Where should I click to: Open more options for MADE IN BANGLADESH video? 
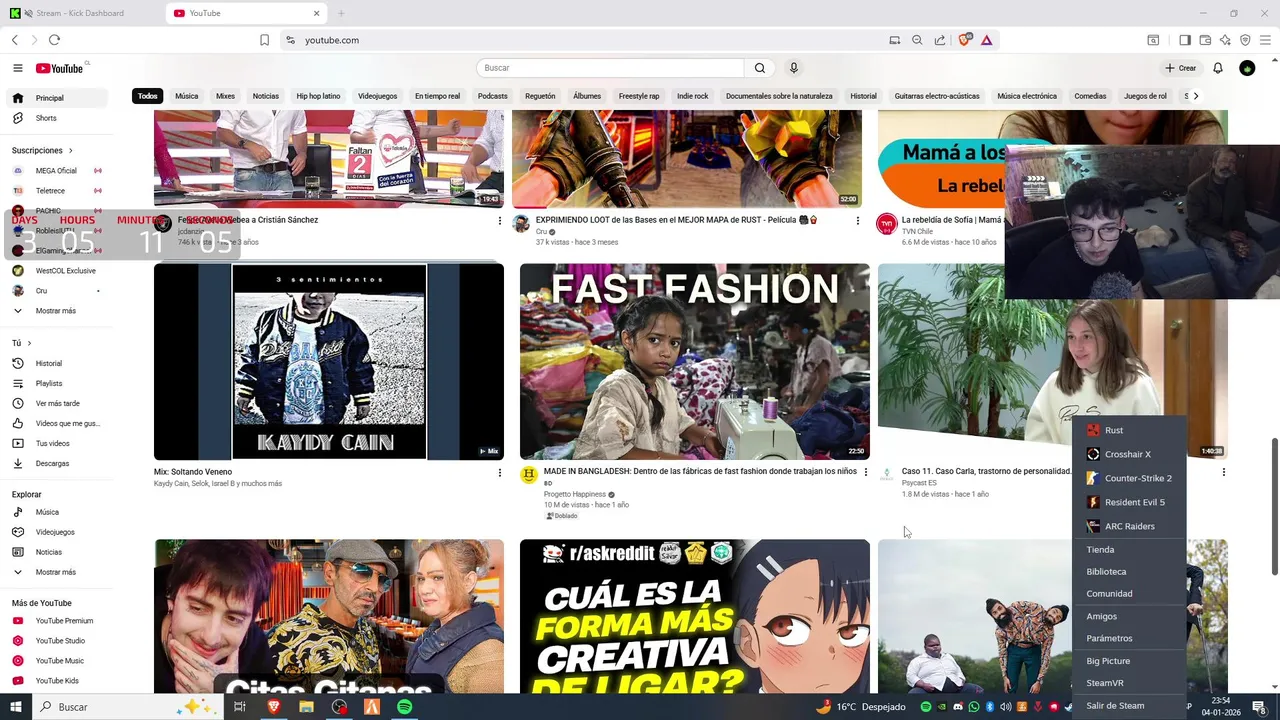(x=866, y=472)
